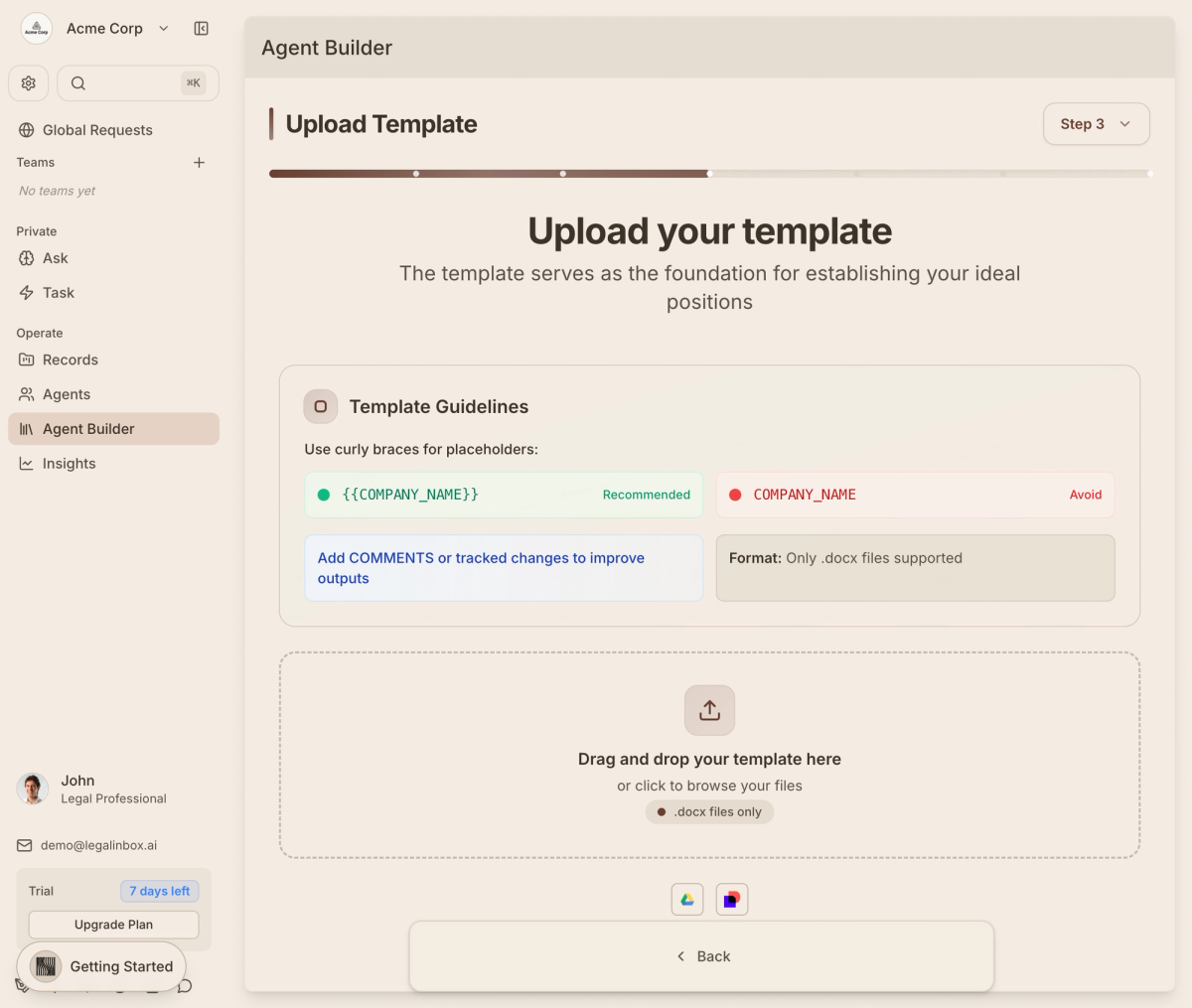
Task: Click 'or click to browse your files'
Action: point(709,786)
